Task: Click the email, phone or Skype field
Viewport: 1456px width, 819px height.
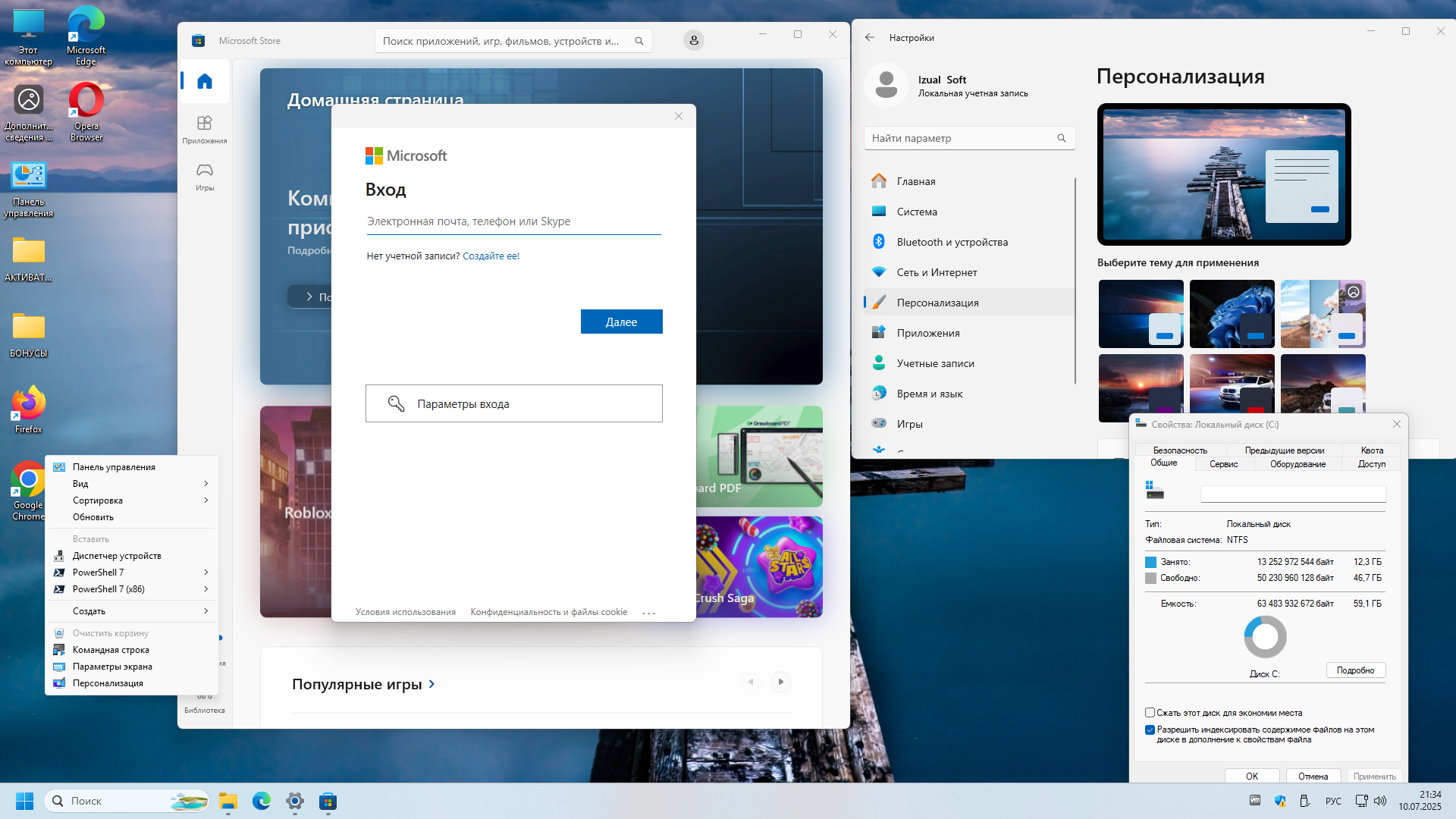Action: coord(513,221)
